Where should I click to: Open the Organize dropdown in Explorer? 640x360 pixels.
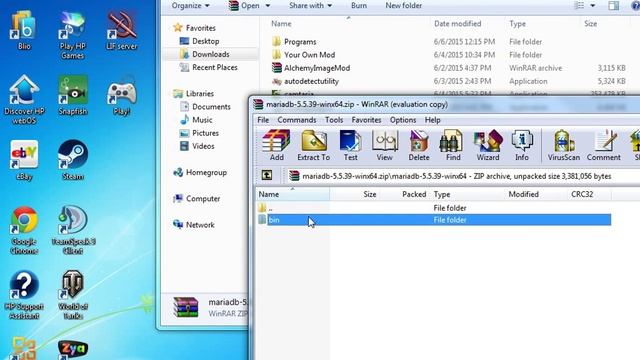click(190, 6)
